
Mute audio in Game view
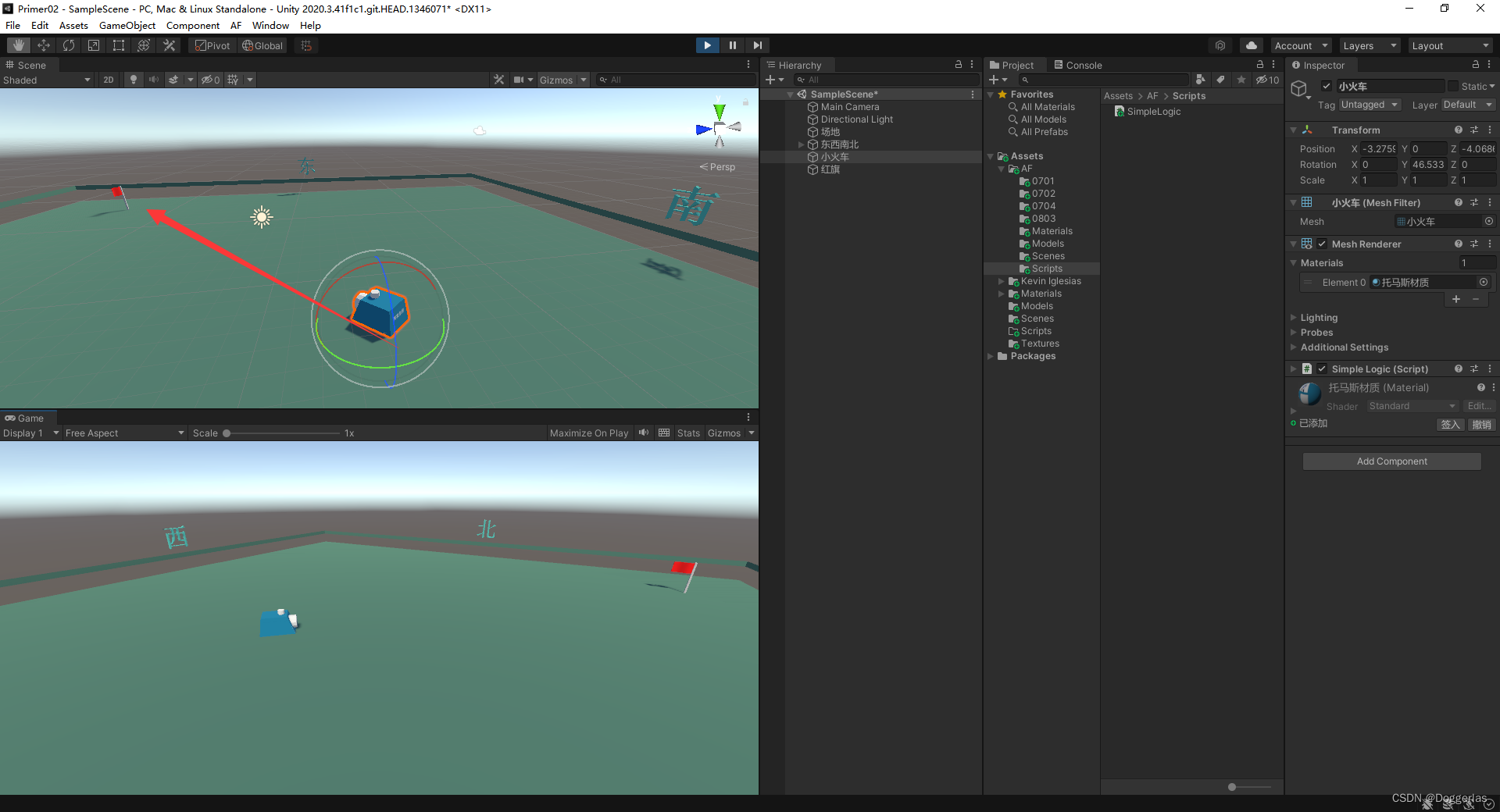(644, 433)
